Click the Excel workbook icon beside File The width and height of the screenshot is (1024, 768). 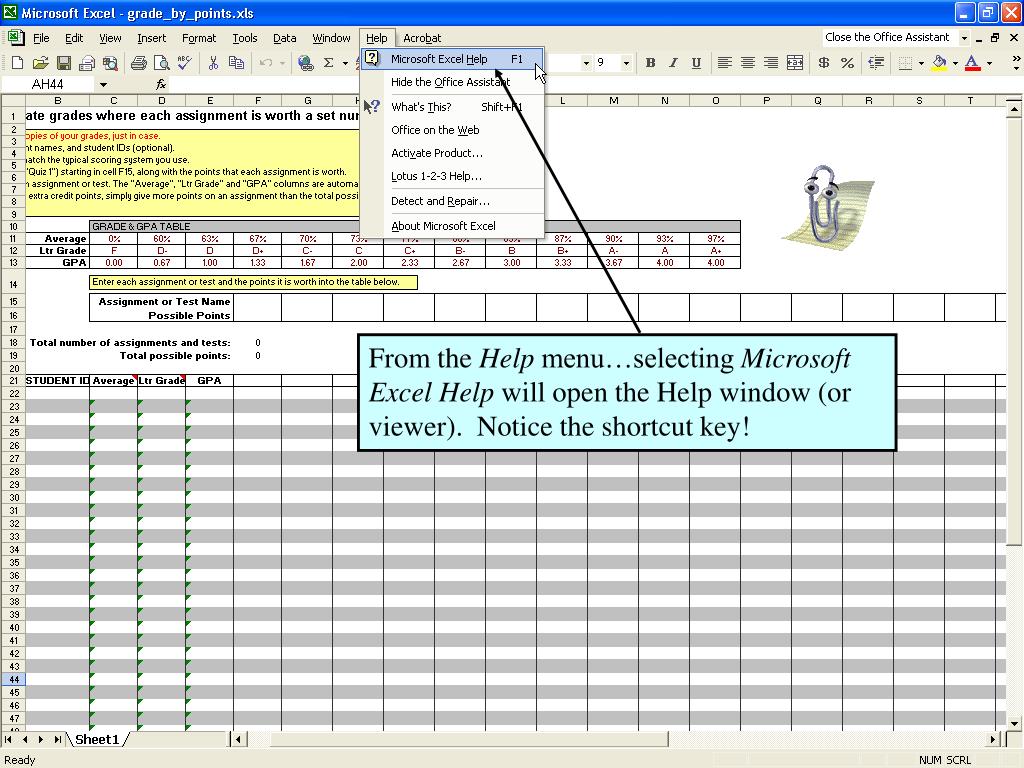(16, 38)
